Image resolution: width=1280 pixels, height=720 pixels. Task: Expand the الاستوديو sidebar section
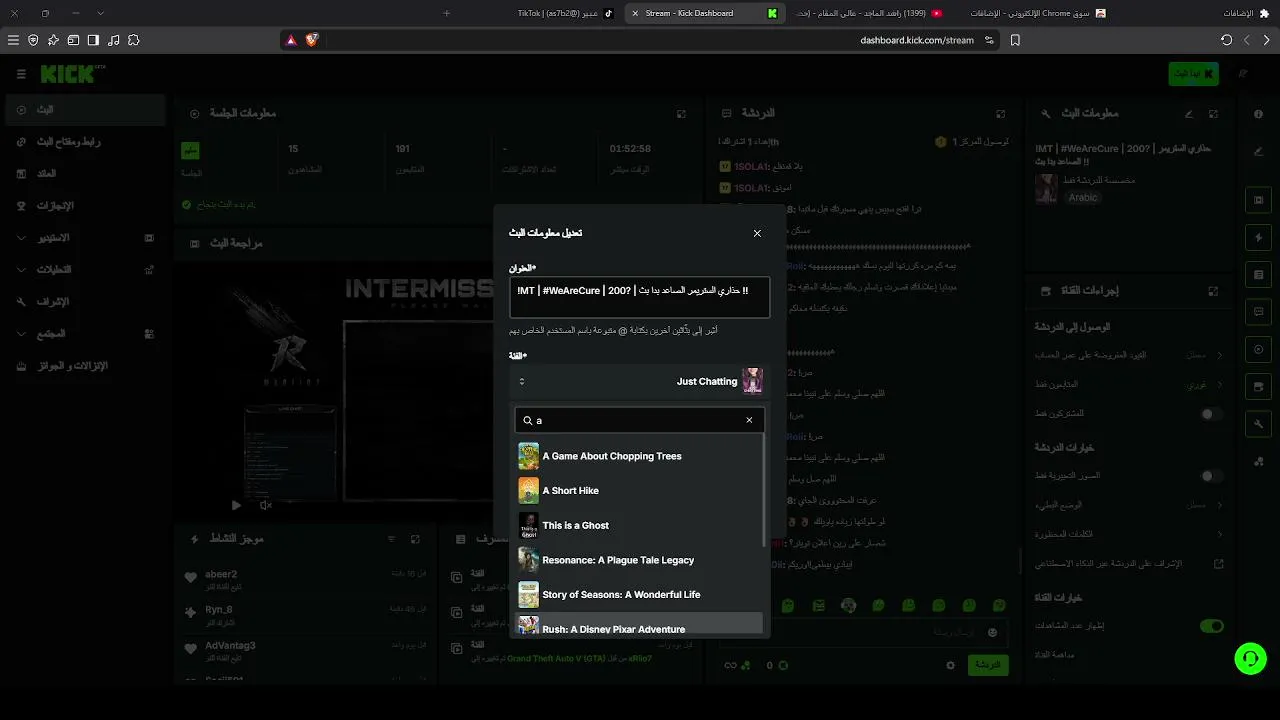(86, 238)
